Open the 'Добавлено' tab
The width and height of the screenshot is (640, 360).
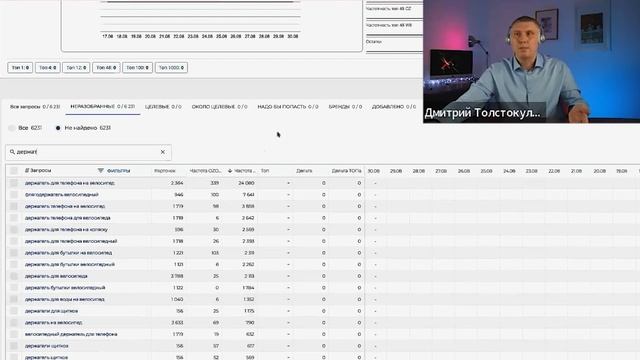coord(394,107)
